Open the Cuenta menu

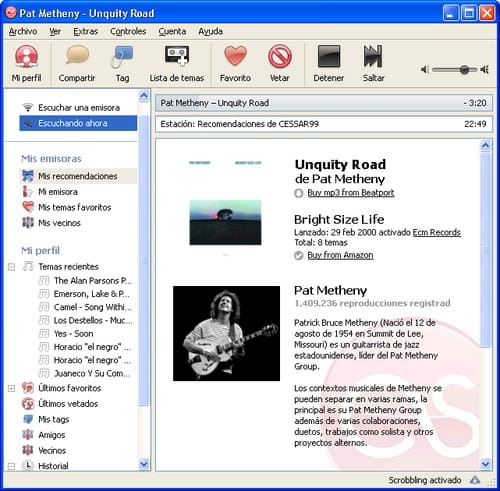tap(172, 31)
